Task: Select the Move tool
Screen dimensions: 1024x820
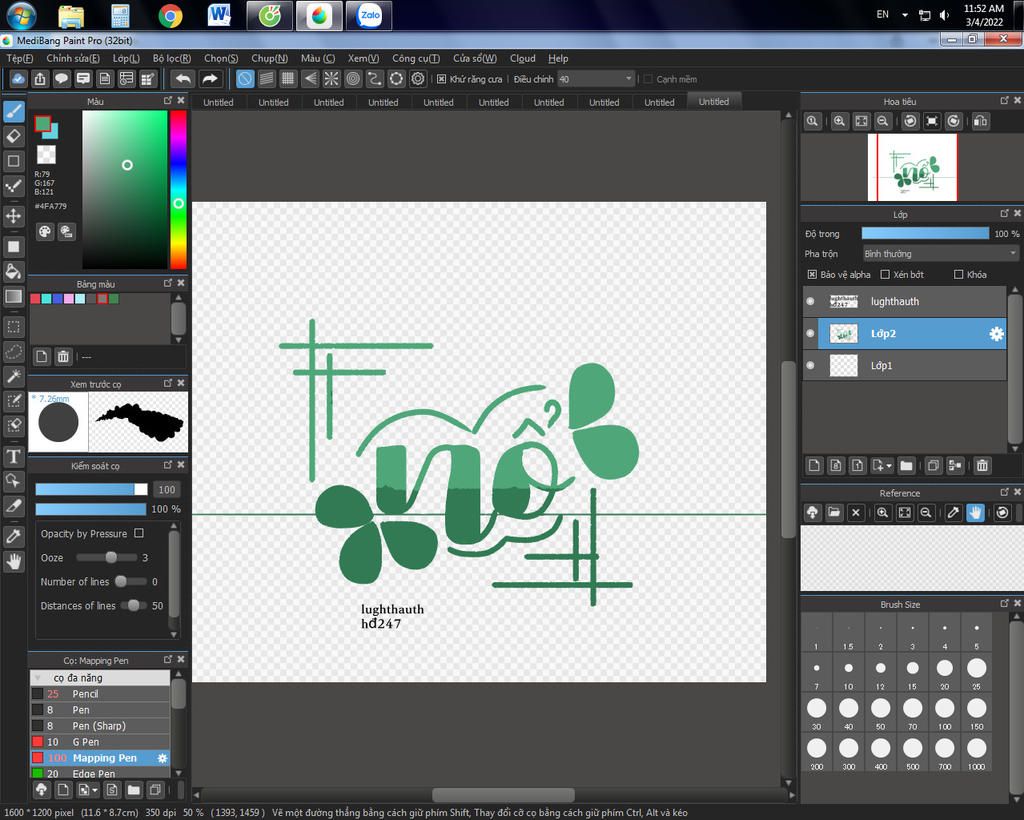Action: [14, 215]
